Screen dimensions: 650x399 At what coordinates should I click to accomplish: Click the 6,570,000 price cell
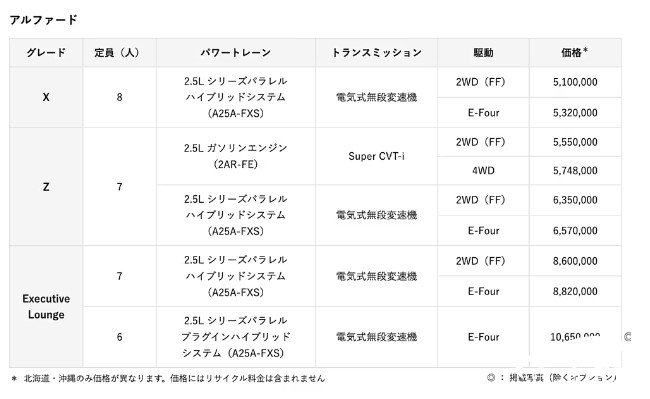[x=575, y=230]
